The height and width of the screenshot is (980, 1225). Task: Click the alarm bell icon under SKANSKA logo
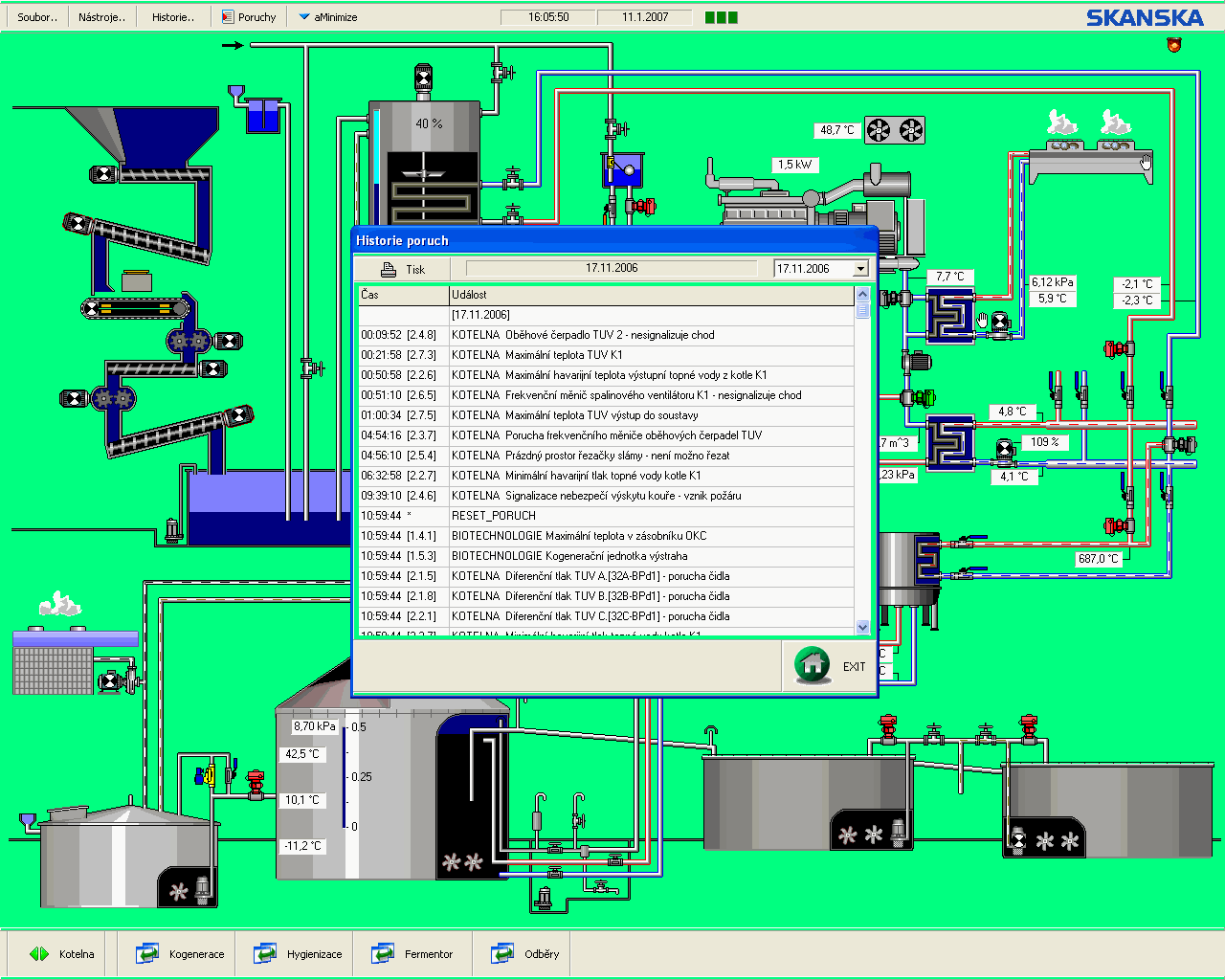coord(1174,44)
